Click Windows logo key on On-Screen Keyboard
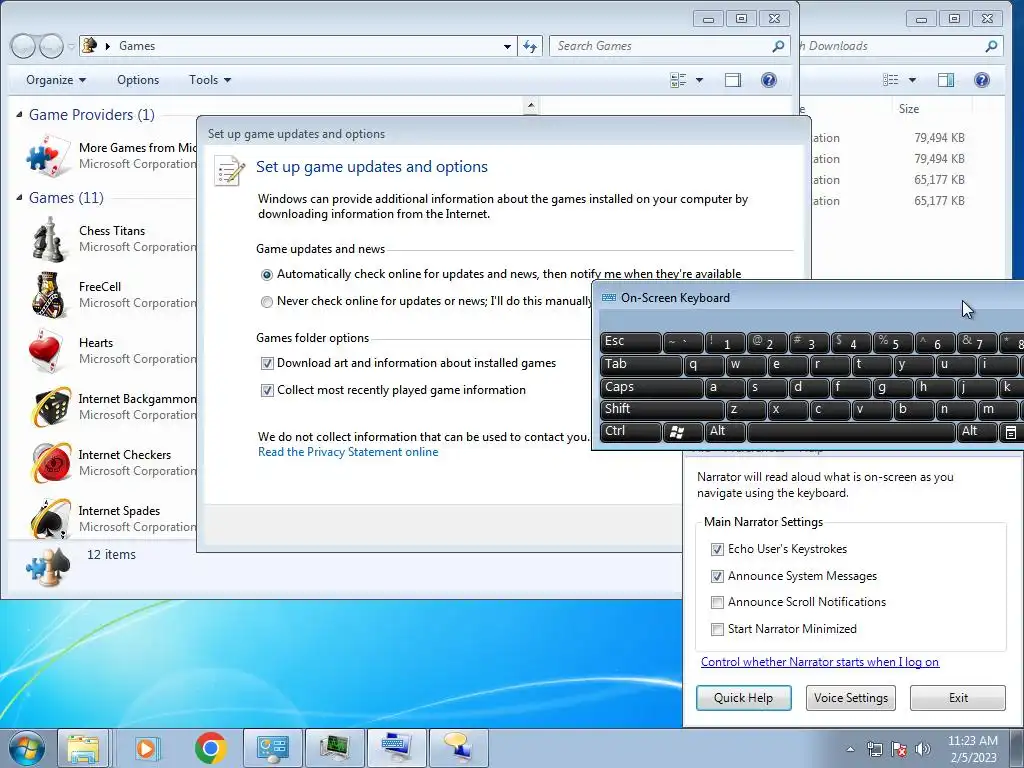 pyautogui.click(x=682, y=432)
